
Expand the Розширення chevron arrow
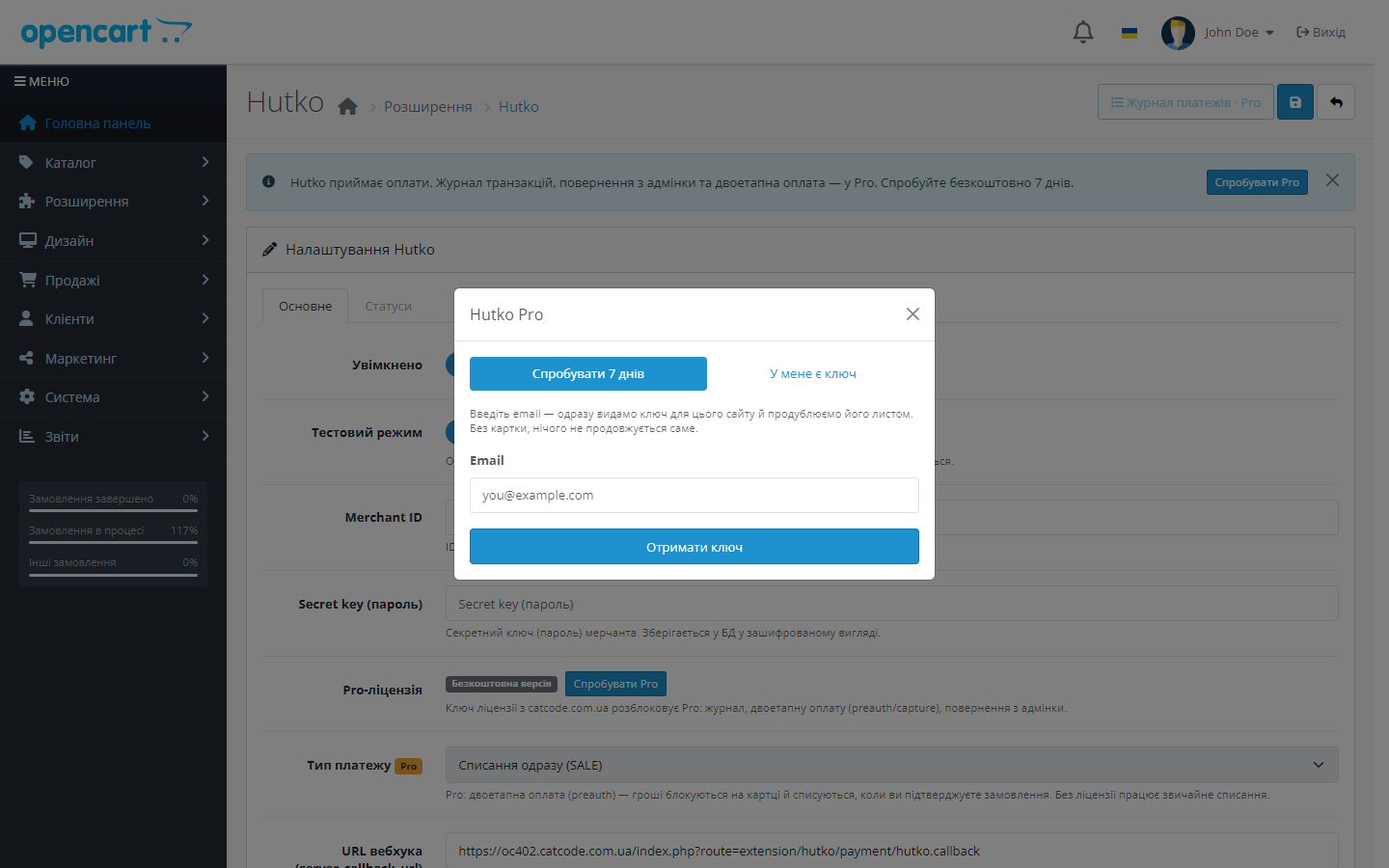click(x=205, y=201)
